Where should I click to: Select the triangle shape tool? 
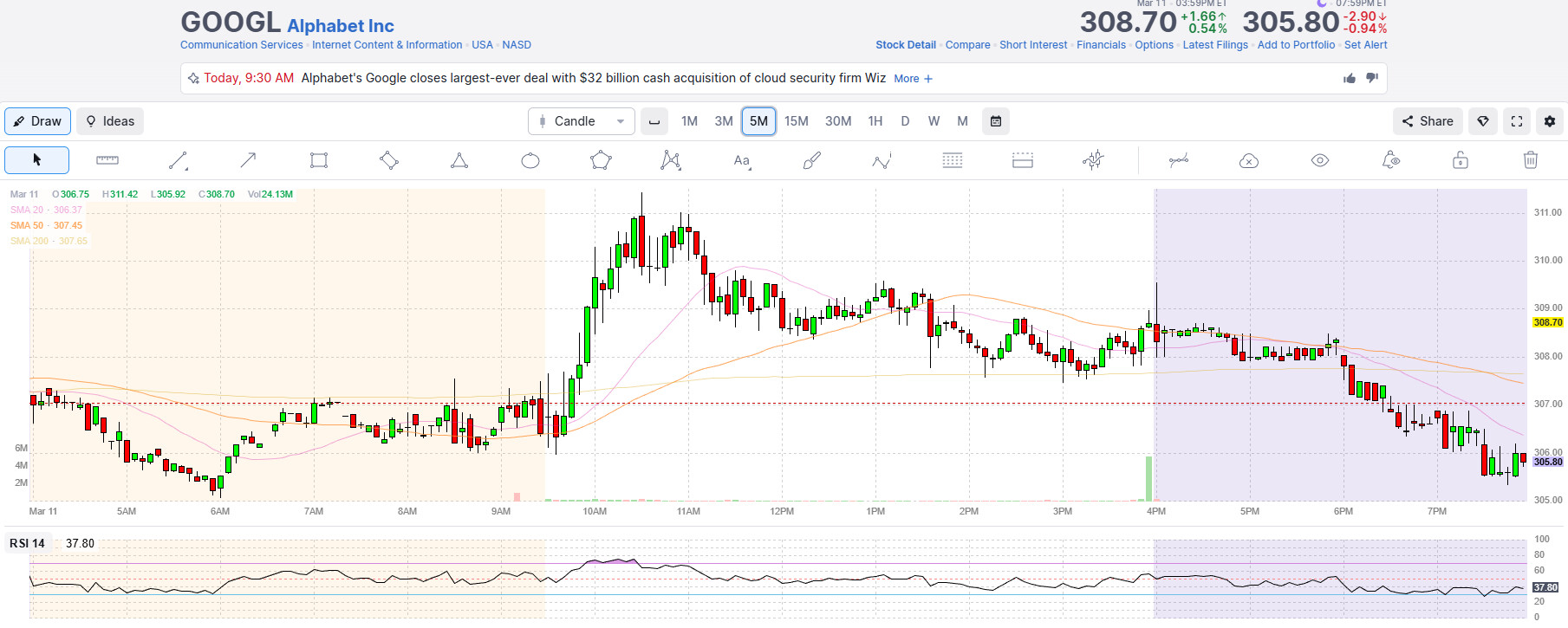pos(459,160)
